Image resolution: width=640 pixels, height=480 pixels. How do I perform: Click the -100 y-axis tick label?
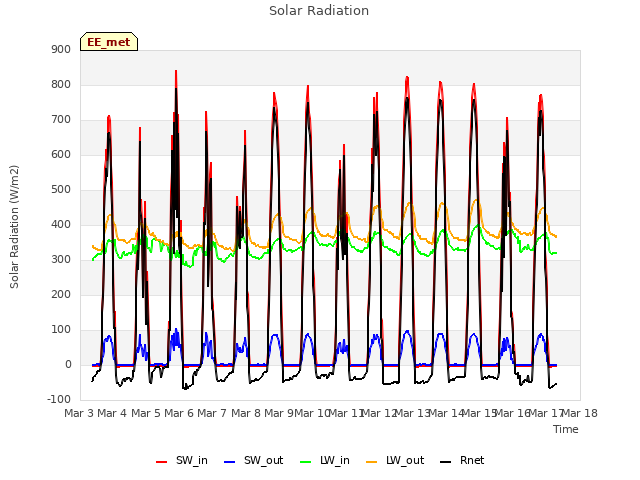coord(59,399)
